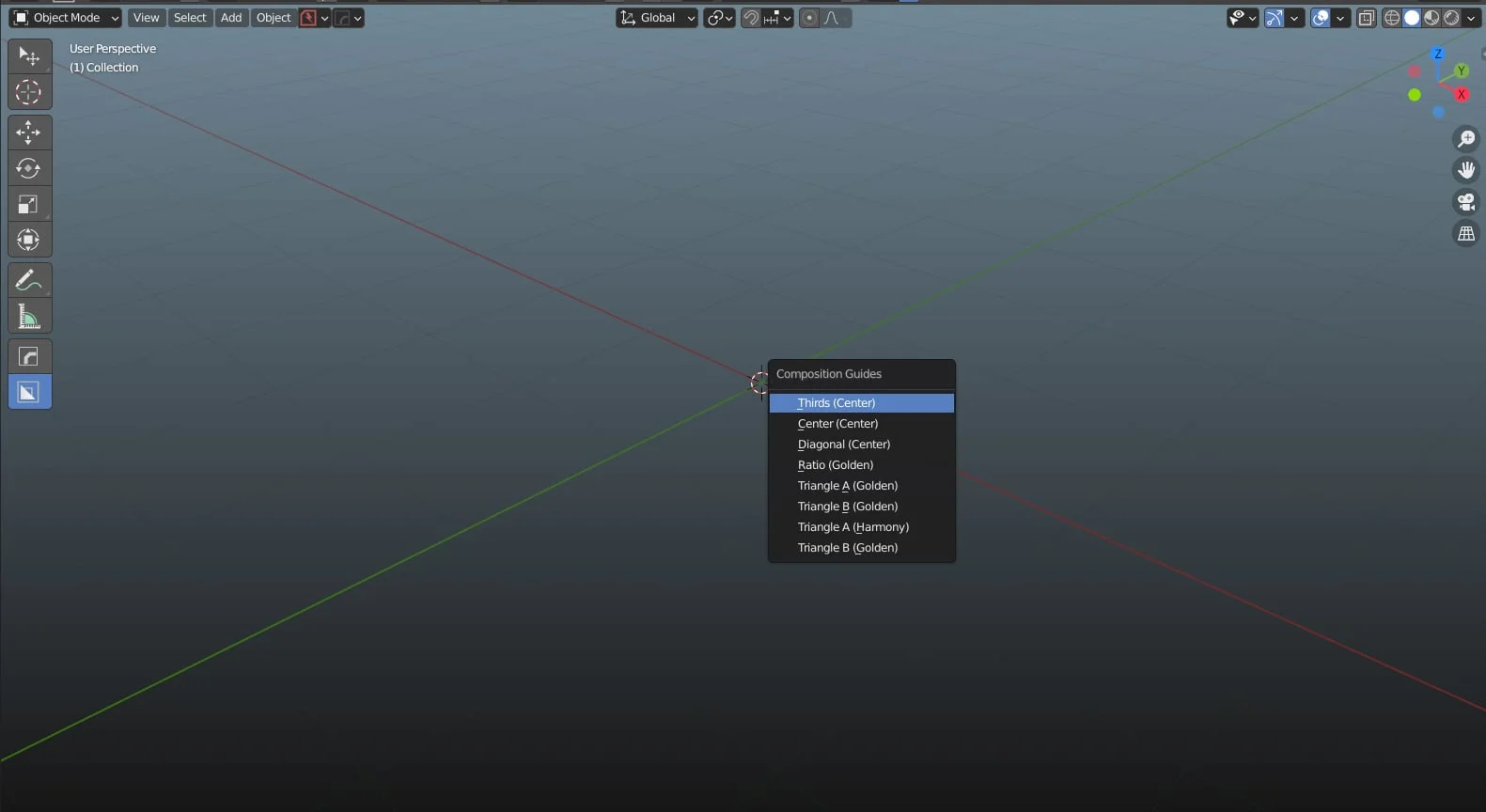Select the Transform tool

click(x=29, y=240)
